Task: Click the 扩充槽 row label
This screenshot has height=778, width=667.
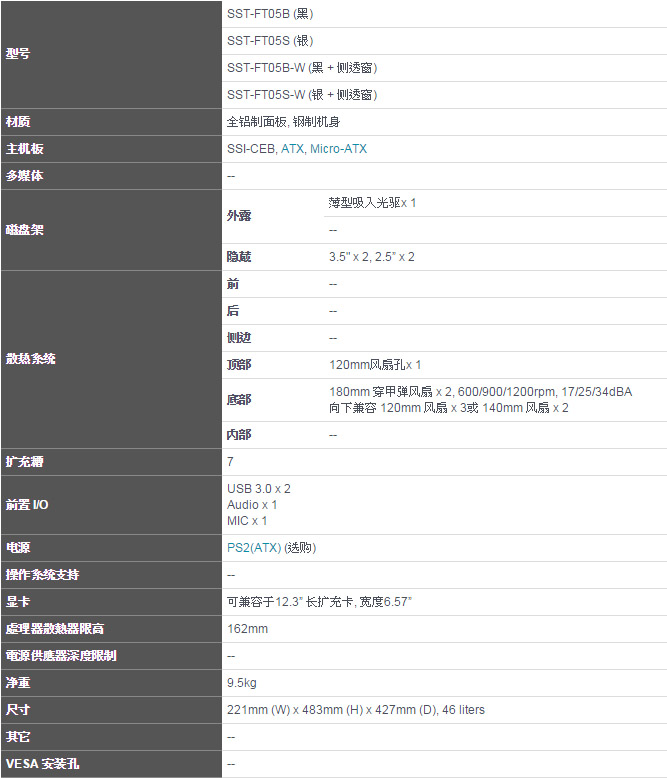Action: click(x=24, y=462)
